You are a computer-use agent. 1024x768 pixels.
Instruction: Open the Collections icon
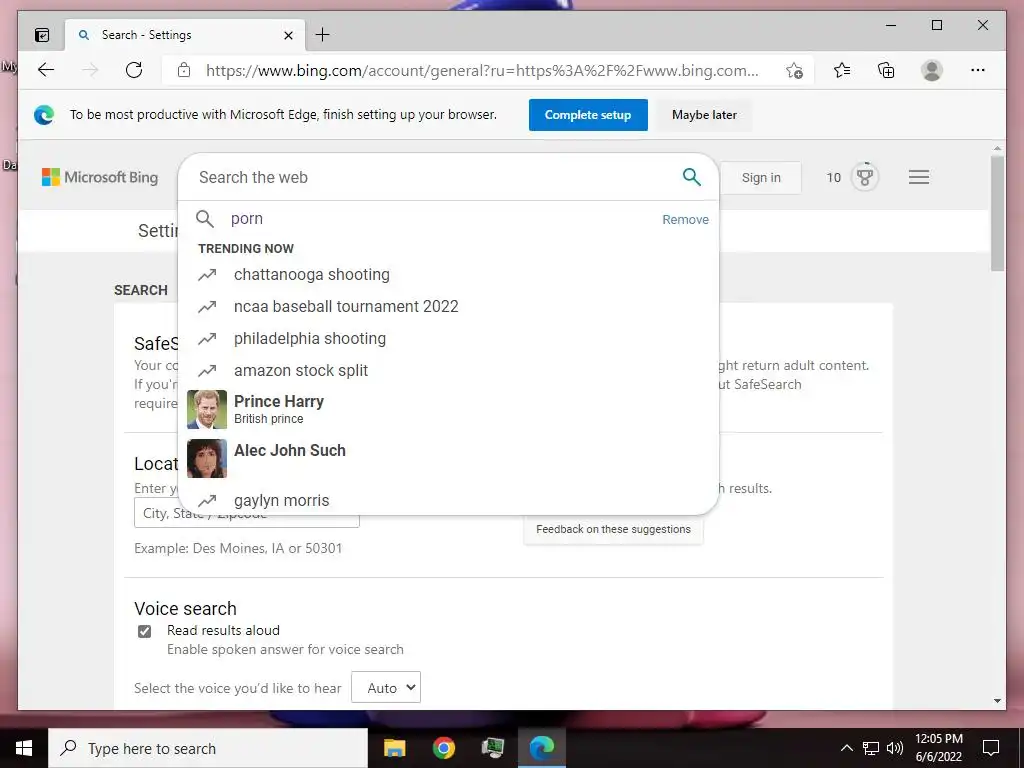point(886,70)
